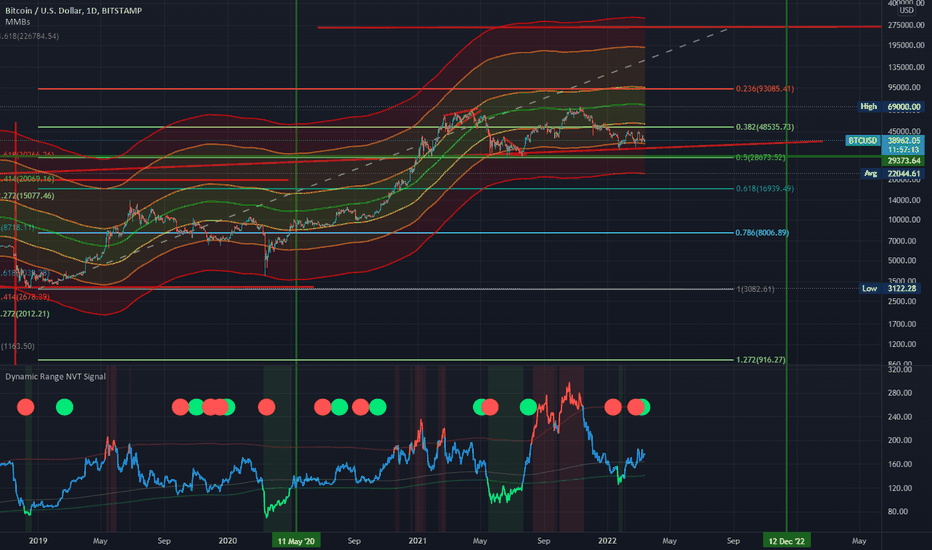Click the countdown timer 11:57:13 label
The height and width of the screenshot is (550, 932).
[904, 150]
